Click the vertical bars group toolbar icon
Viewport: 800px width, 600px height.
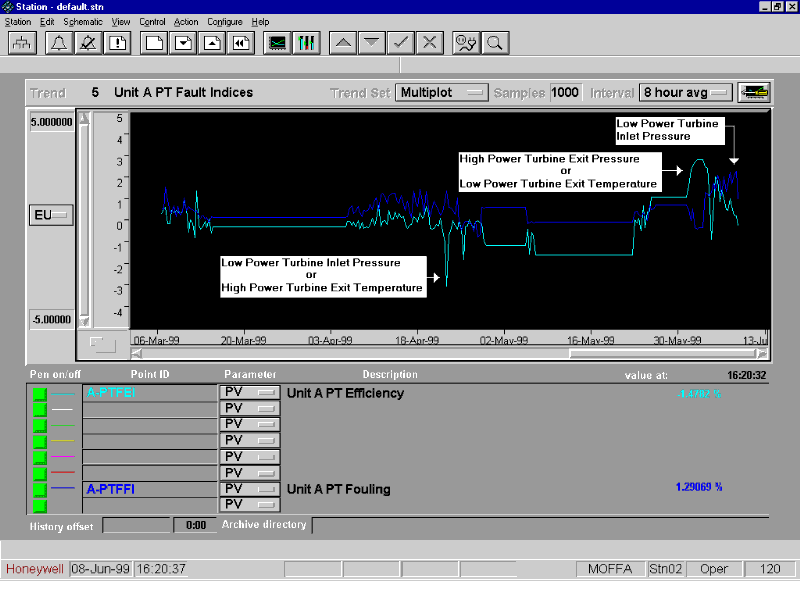(307, 43)
